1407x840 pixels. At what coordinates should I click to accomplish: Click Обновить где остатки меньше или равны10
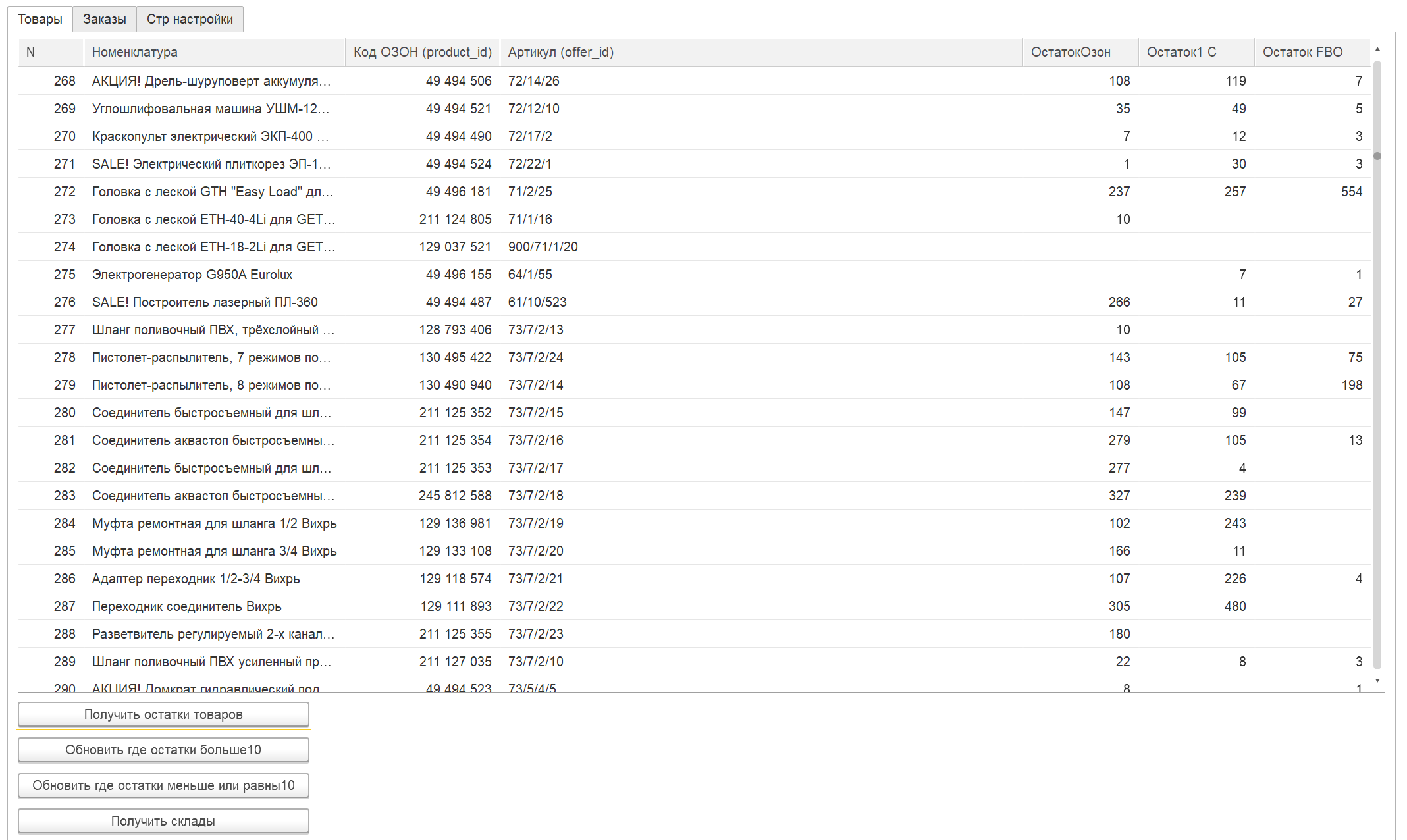[163, 785]
